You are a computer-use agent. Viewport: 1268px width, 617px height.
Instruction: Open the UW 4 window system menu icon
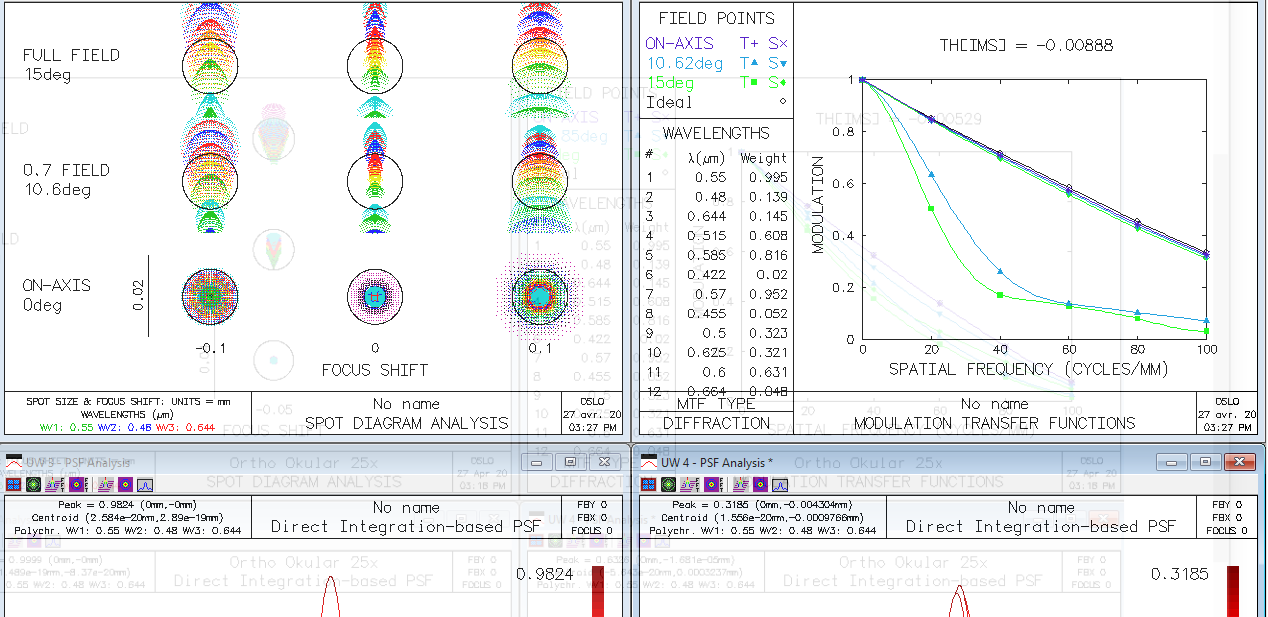[649, 462]
